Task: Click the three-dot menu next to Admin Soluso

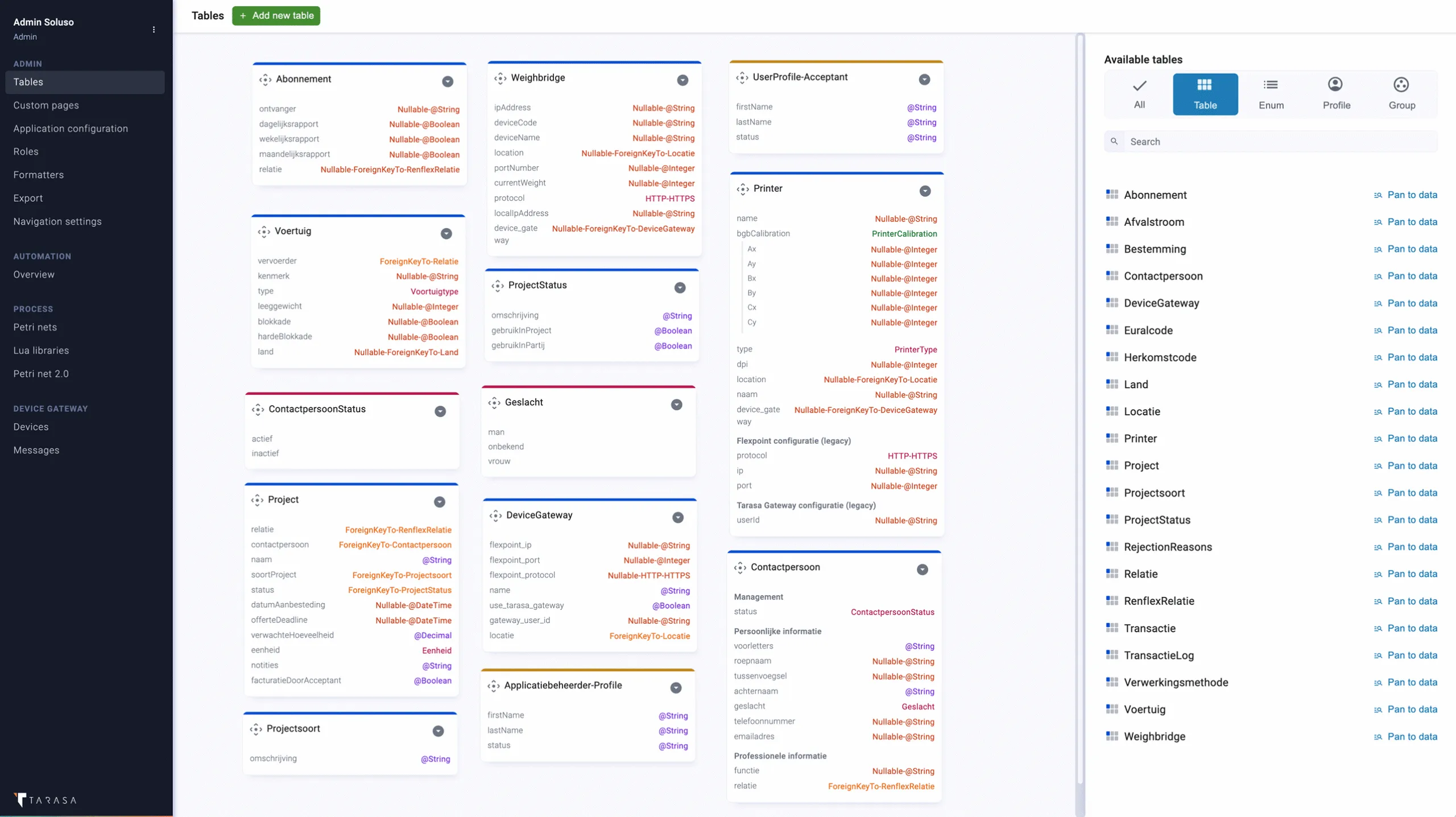Action: point(154,29)
